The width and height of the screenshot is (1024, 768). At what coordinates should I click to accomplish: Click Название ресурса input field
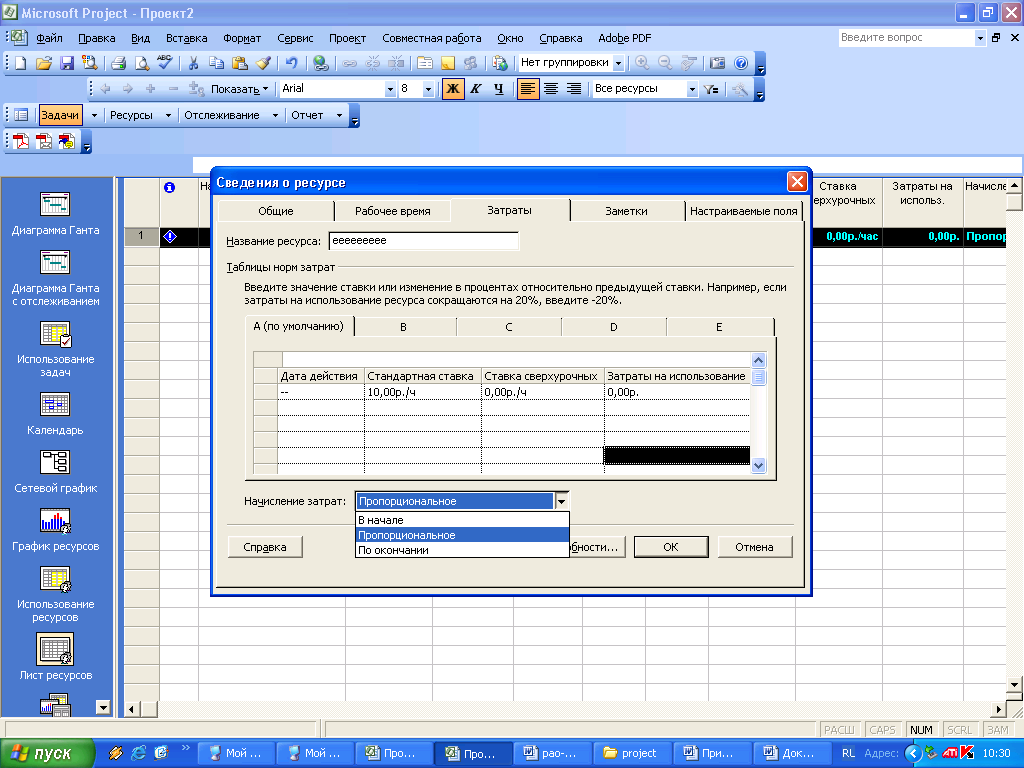pyautogui.click(x=423, y=241)
